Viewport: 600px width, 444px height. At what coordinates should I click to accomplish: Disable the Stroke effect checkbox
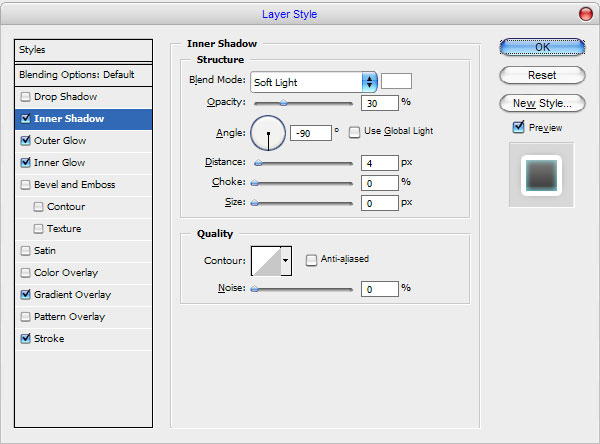(25, 338)
